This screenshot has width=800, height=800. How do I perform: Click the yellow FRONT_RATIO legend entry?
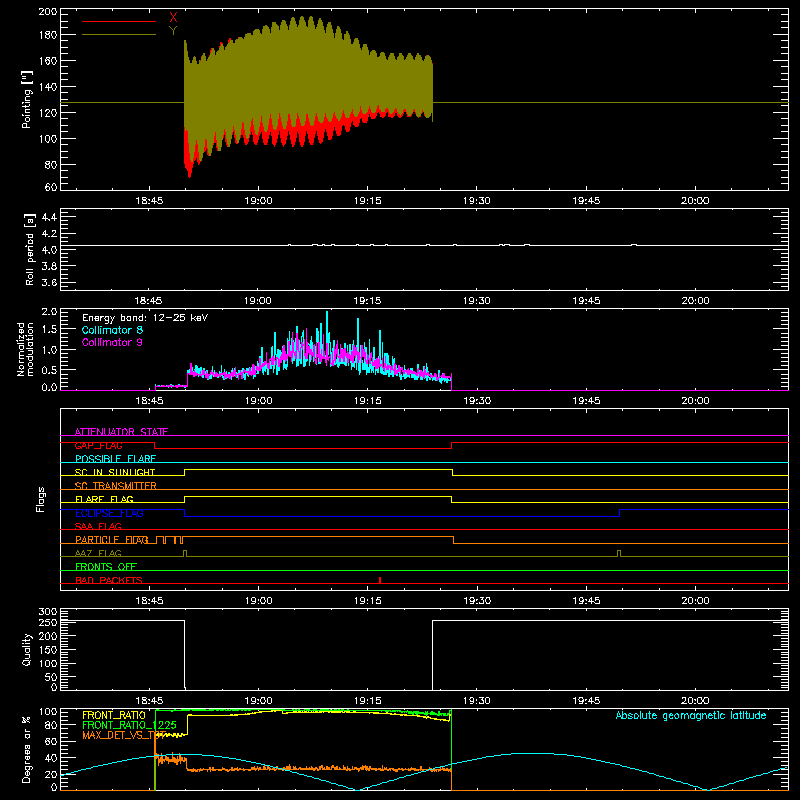click(x=114, y=715)
